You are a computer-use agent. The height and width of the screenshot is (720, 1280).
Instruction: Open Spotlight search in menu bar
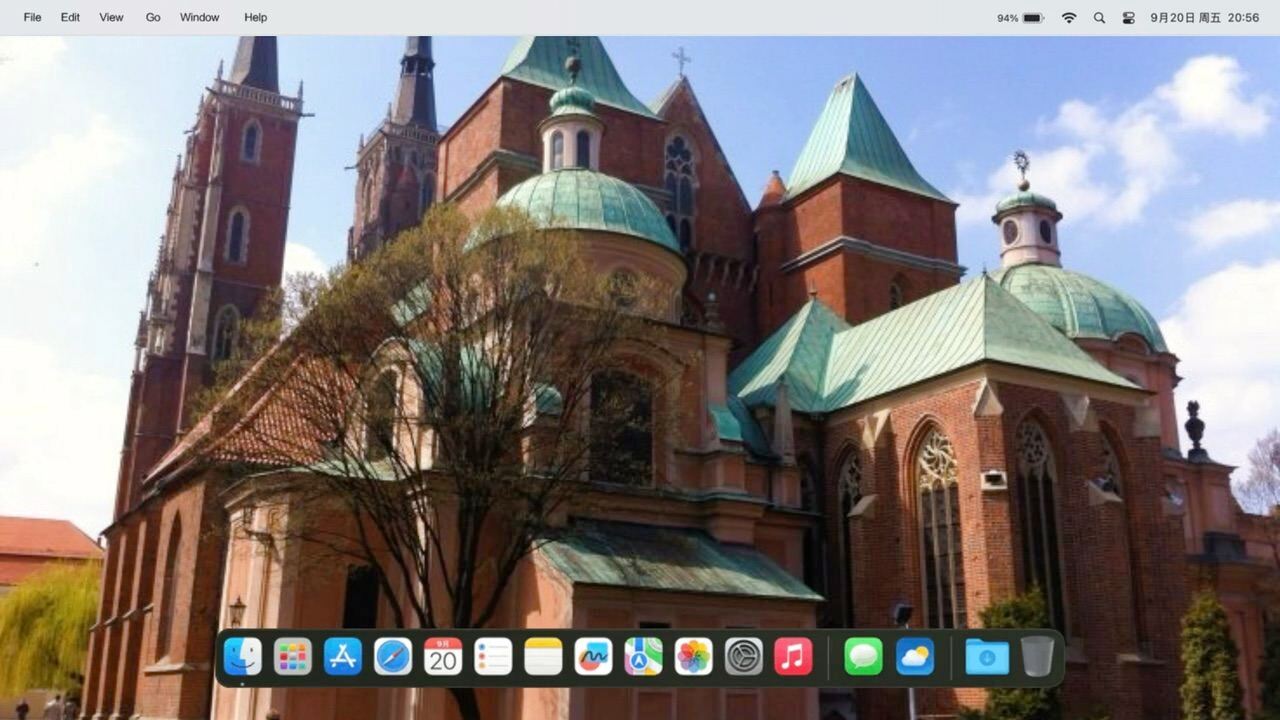(1099, 18)
